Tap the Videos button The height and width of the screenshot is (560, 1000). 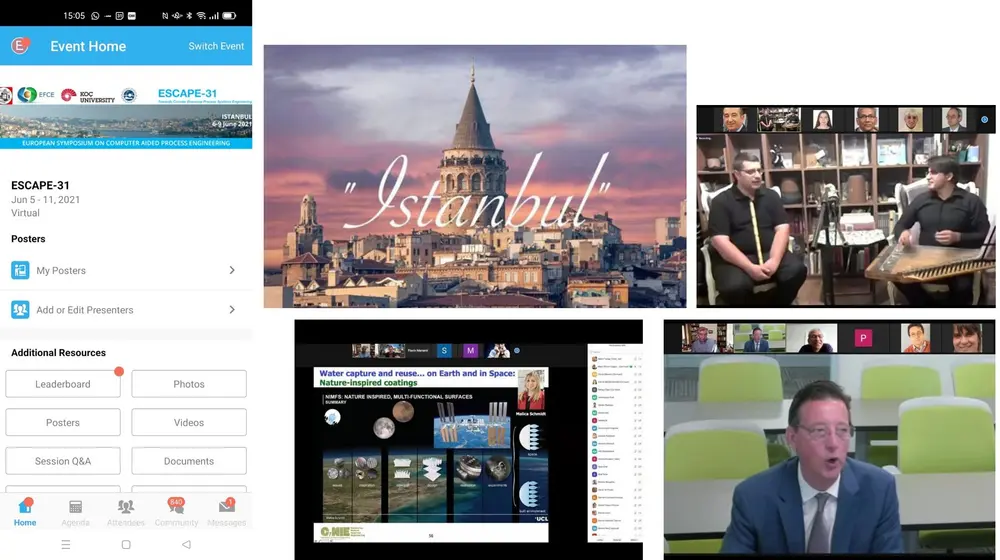click(x=189, y=423)
